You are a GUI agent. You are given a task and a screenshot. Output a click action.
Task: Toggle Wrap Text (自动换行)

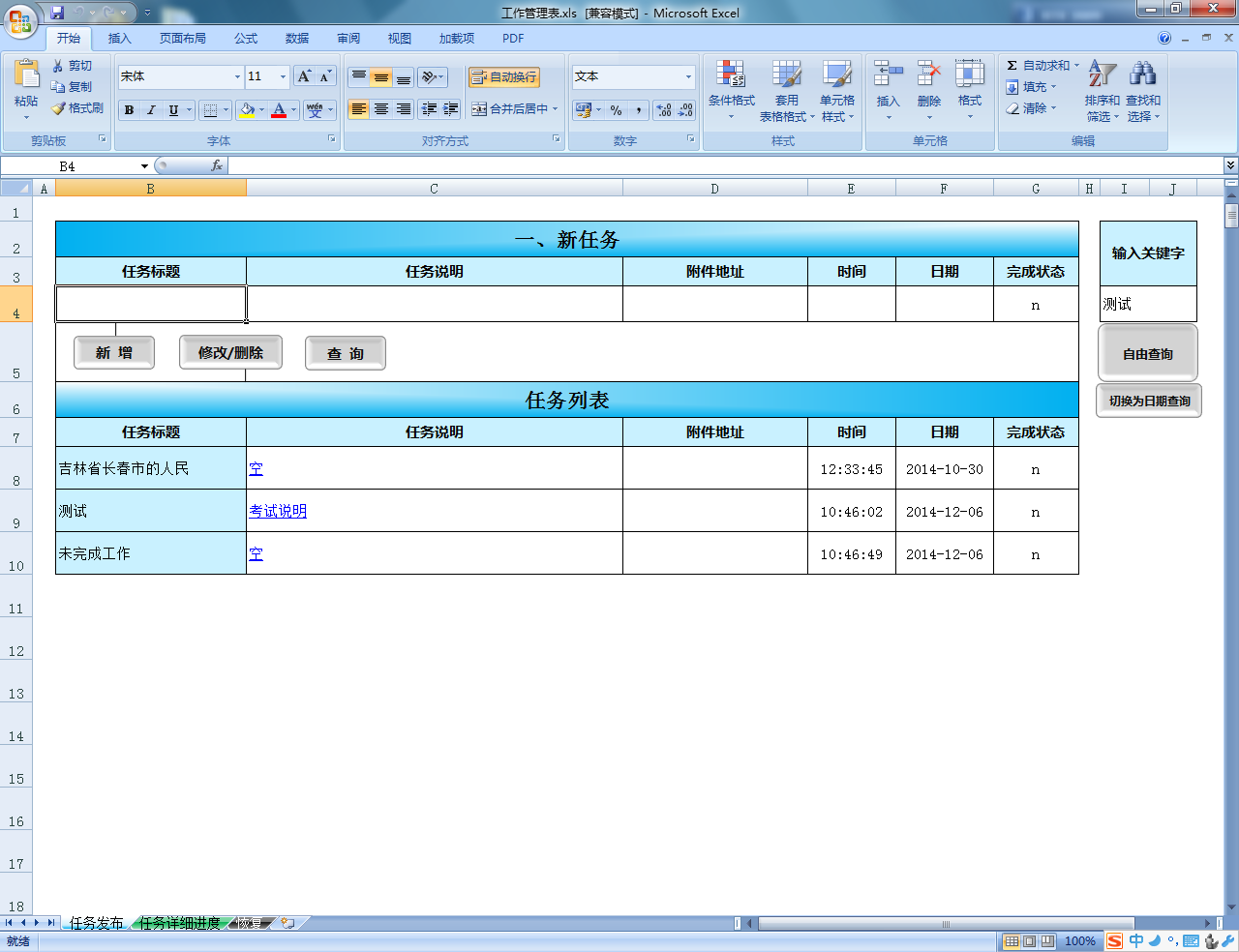pyautogui.click(x=504, y=77)
